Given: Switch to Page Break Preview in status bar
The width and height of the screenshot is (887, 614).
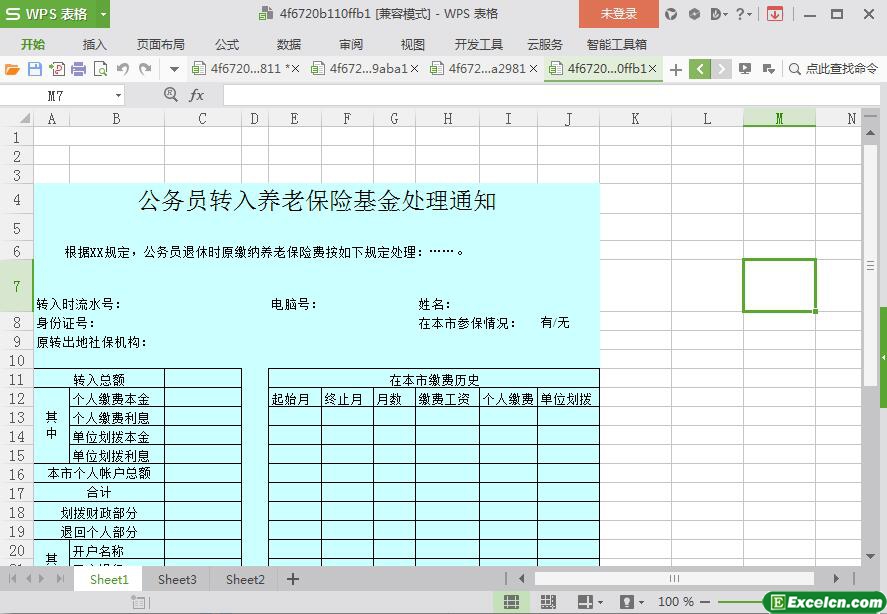Looking at the screenshot, I should (x=547, y=602).
